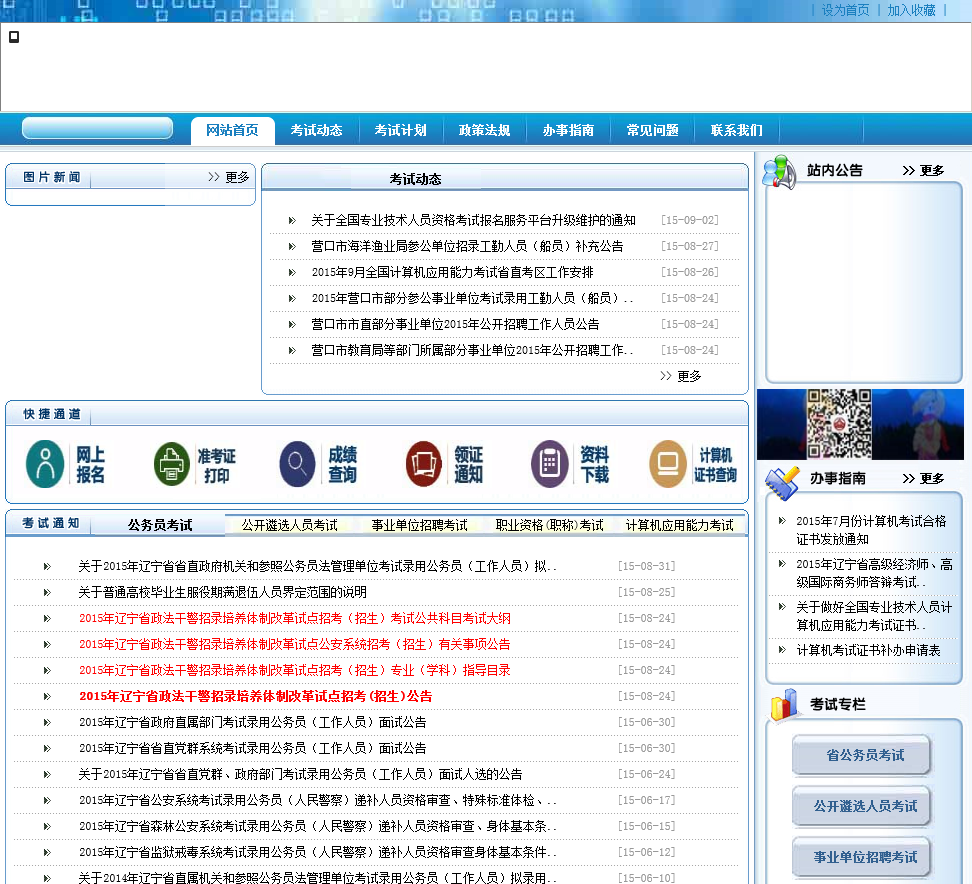Open 2015年辽宁省公安系统 递补人员资格审查 link
This screenshot has height=884, width=972.
point(317,800)
